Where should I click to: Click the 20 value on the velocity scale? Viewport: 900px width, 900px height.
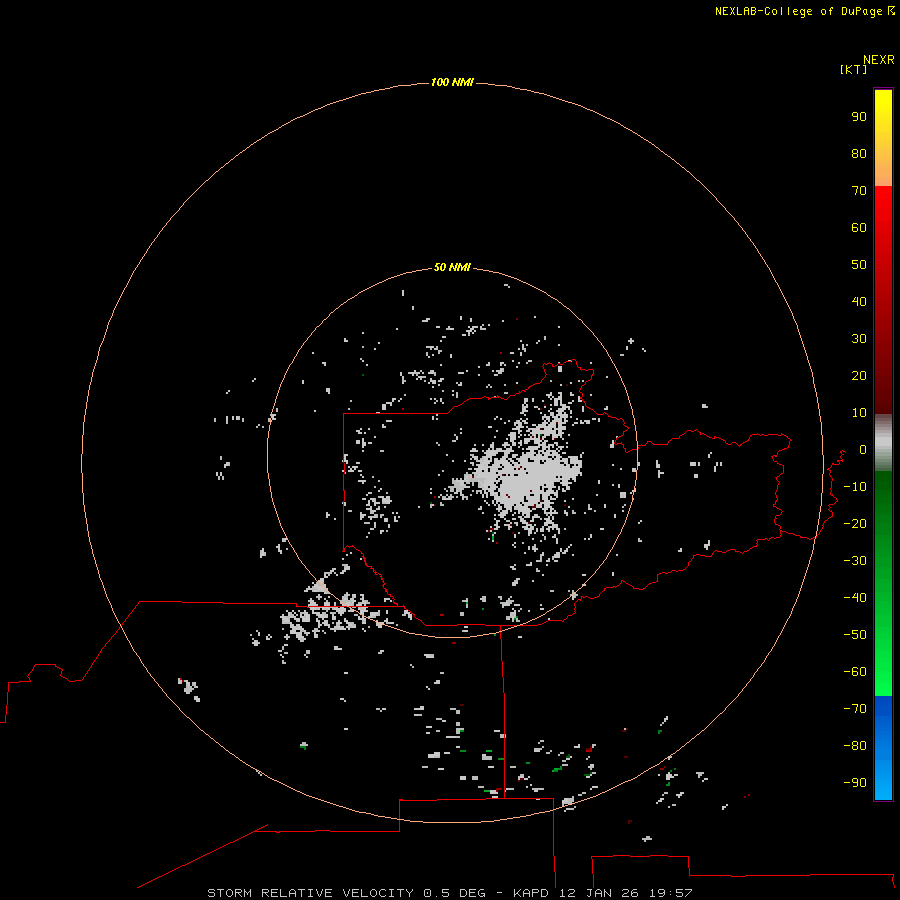pyautogui.click(x=859, y=376)
